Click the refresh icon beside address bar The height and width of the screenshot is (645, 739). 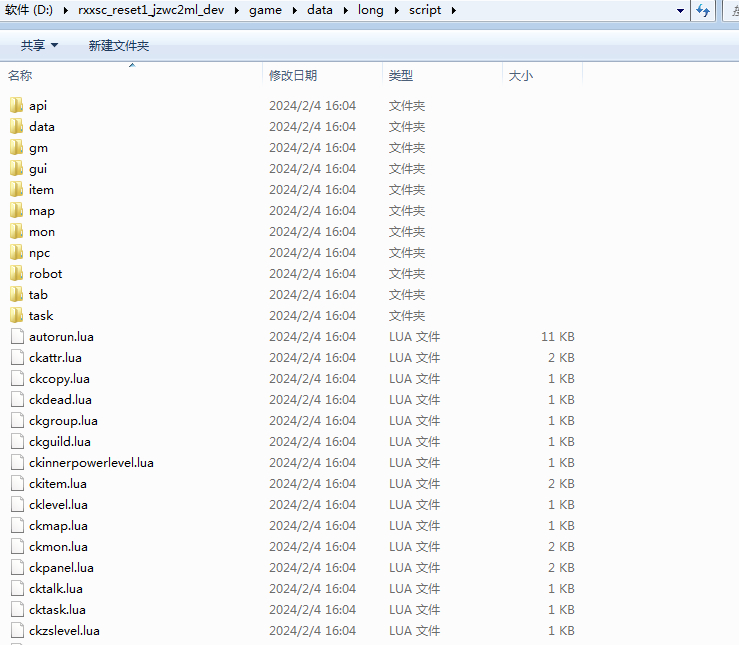703,10
